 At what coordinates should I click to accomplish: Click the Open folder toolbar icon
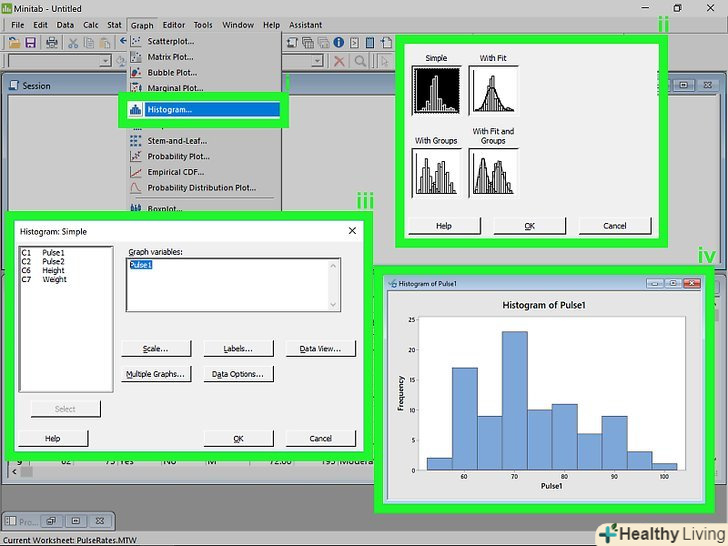coord(14,43)
